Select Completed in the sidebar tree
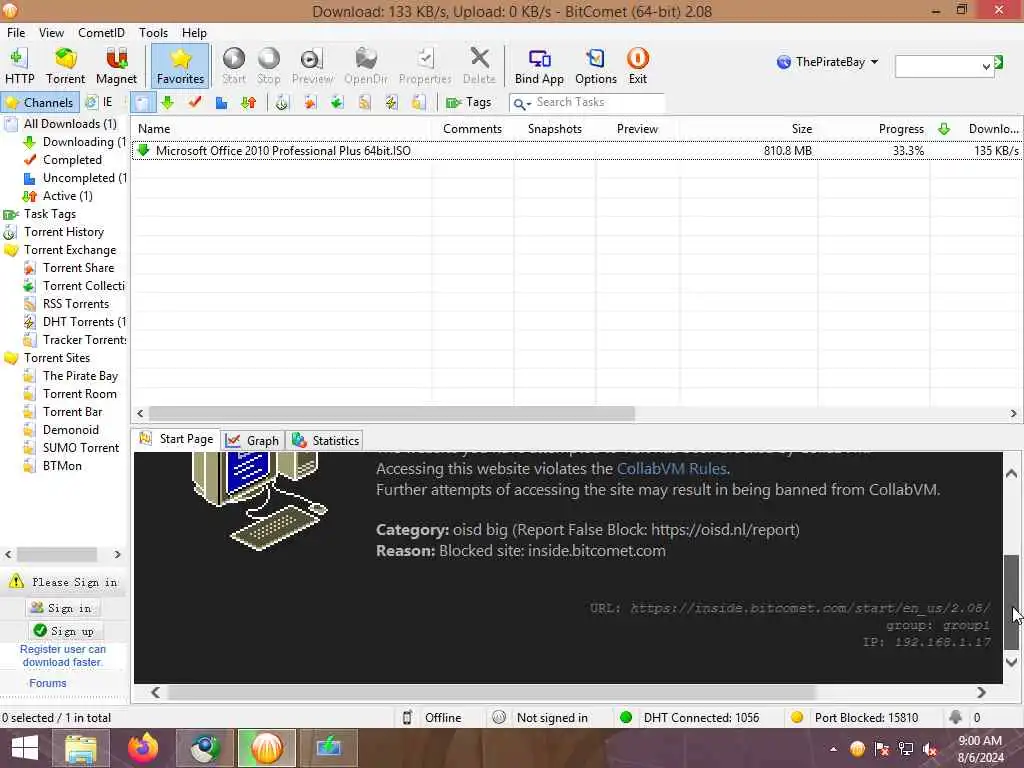This screenshot has height=768, width=1024. coord(72,160)
